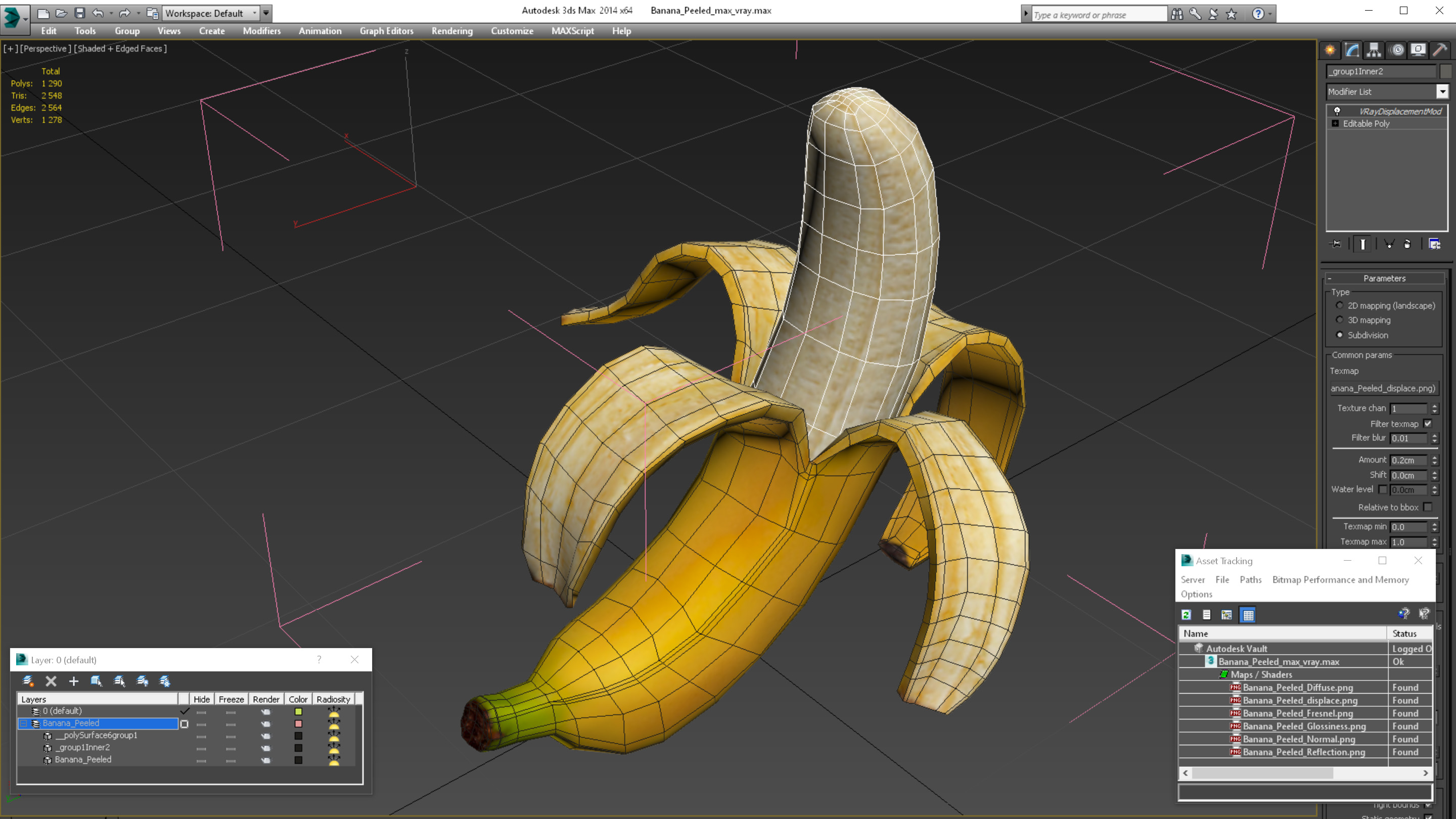Click Undo arrow in quick toolbar

point(99,13)
